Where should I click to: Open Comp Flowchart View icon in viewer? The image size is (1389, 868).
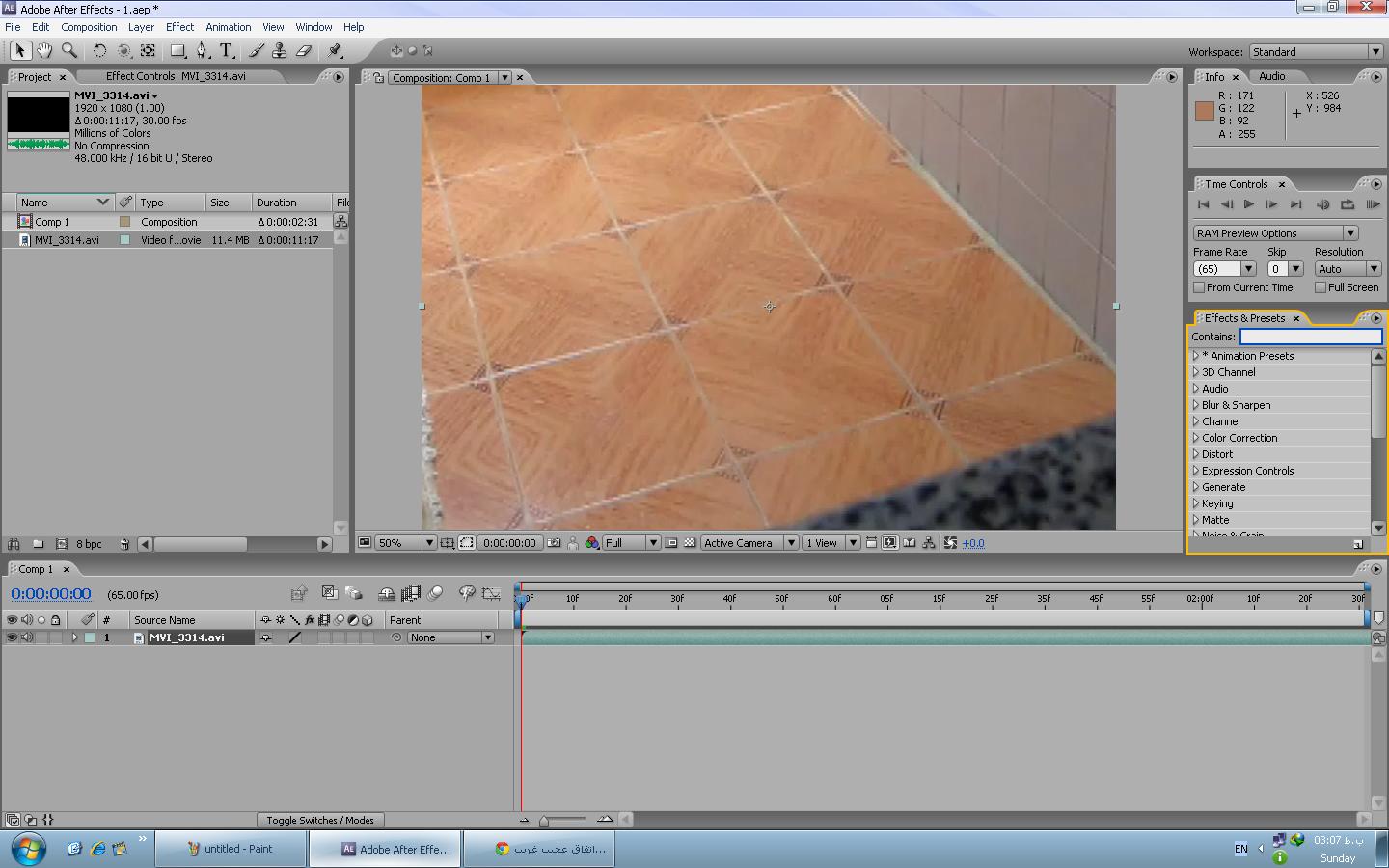pos(929,543)
